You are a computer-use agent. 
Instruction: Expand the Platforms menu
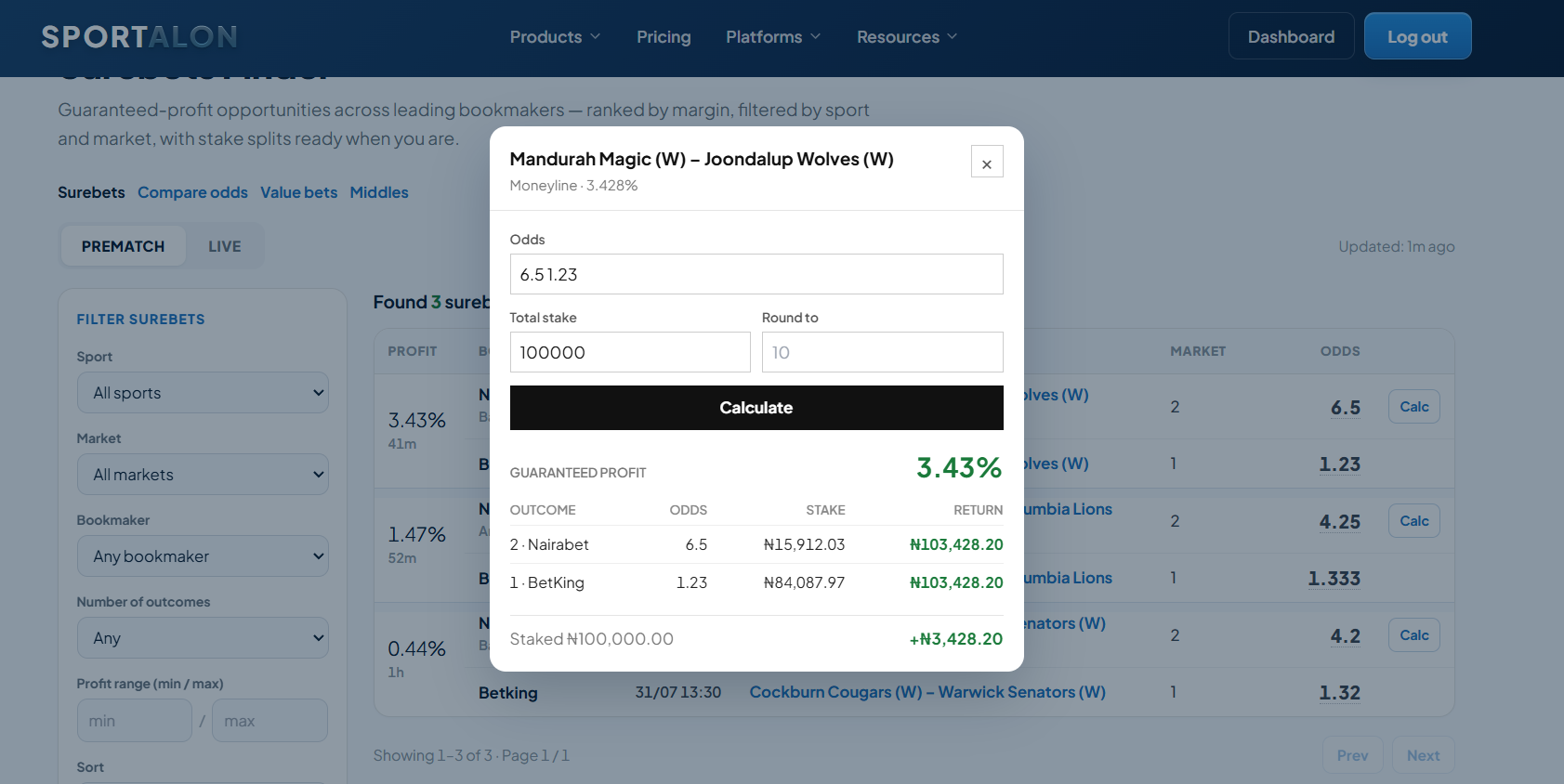[773, 37]
